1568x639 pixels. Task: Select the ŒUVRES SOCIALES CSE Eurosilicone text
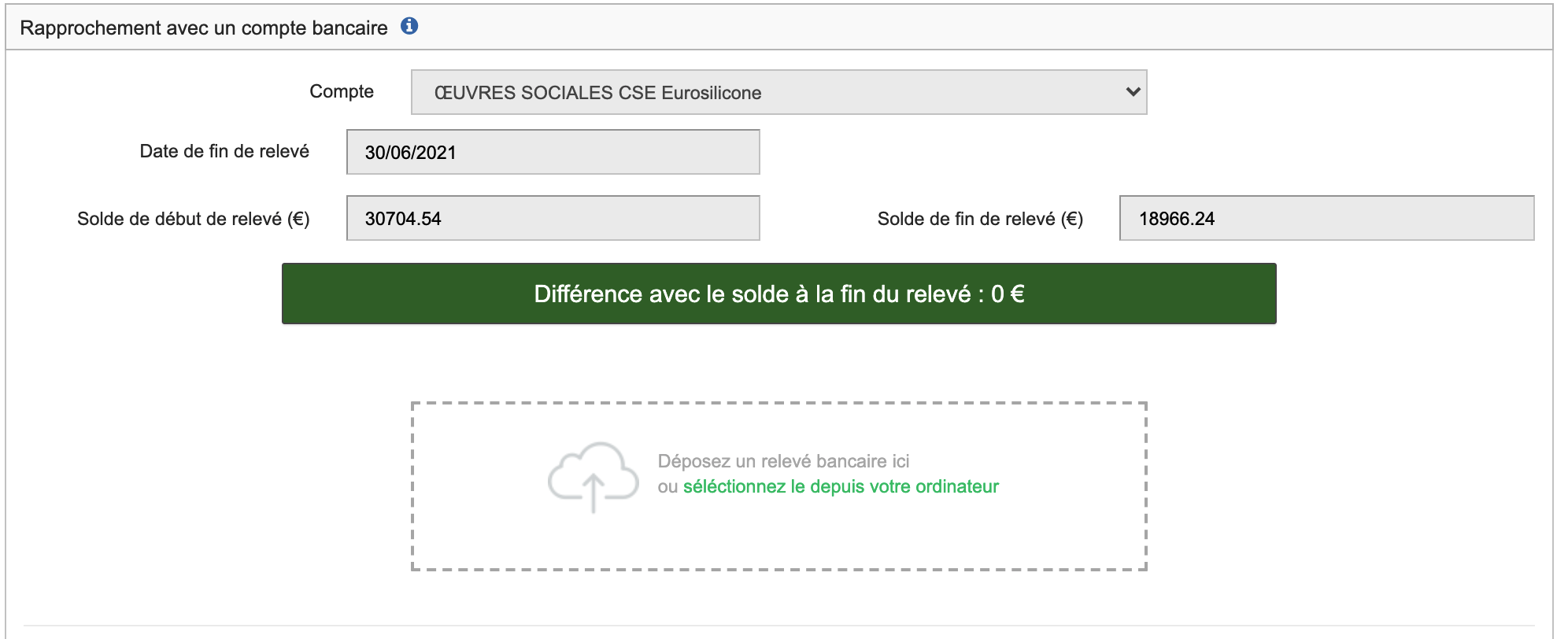click(597, 93)
